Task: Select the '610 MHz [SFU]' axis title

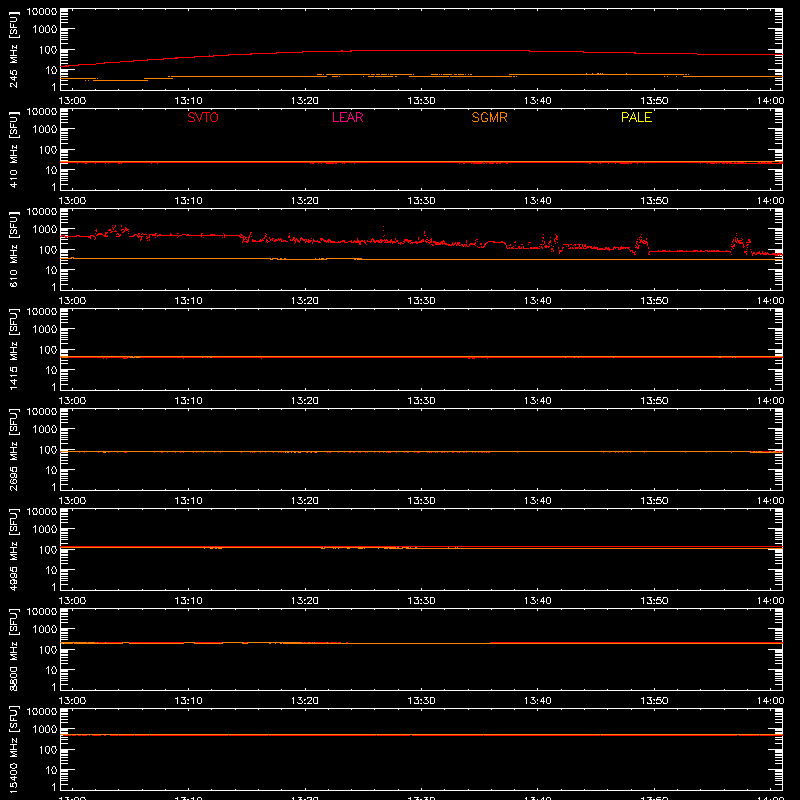Action: click(14, 250)
